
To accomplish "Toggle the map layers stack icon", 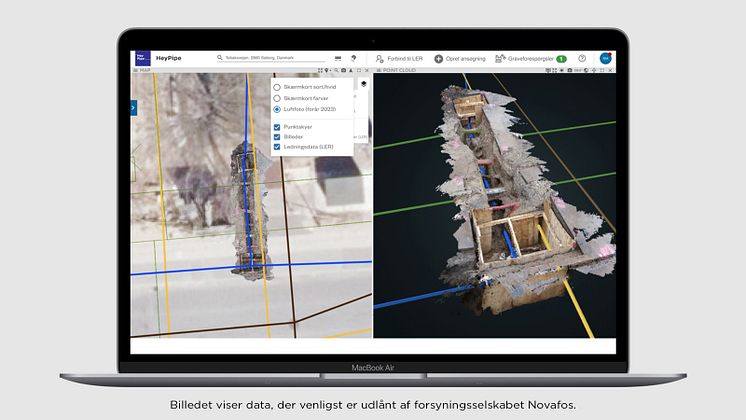I will 364,85.
